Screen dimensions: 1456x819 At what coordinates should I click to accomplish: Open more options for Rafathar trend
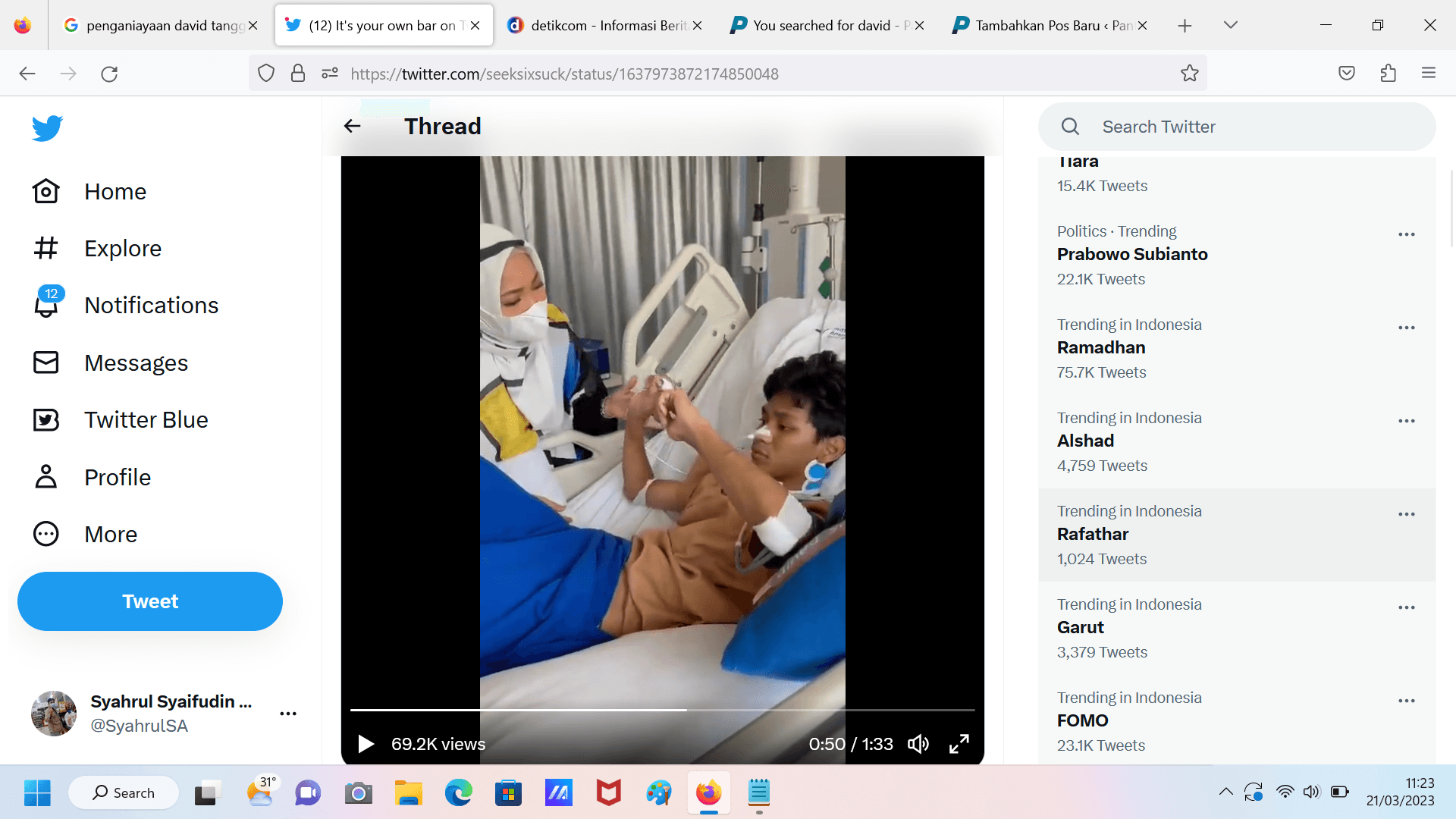(1407, 514)
